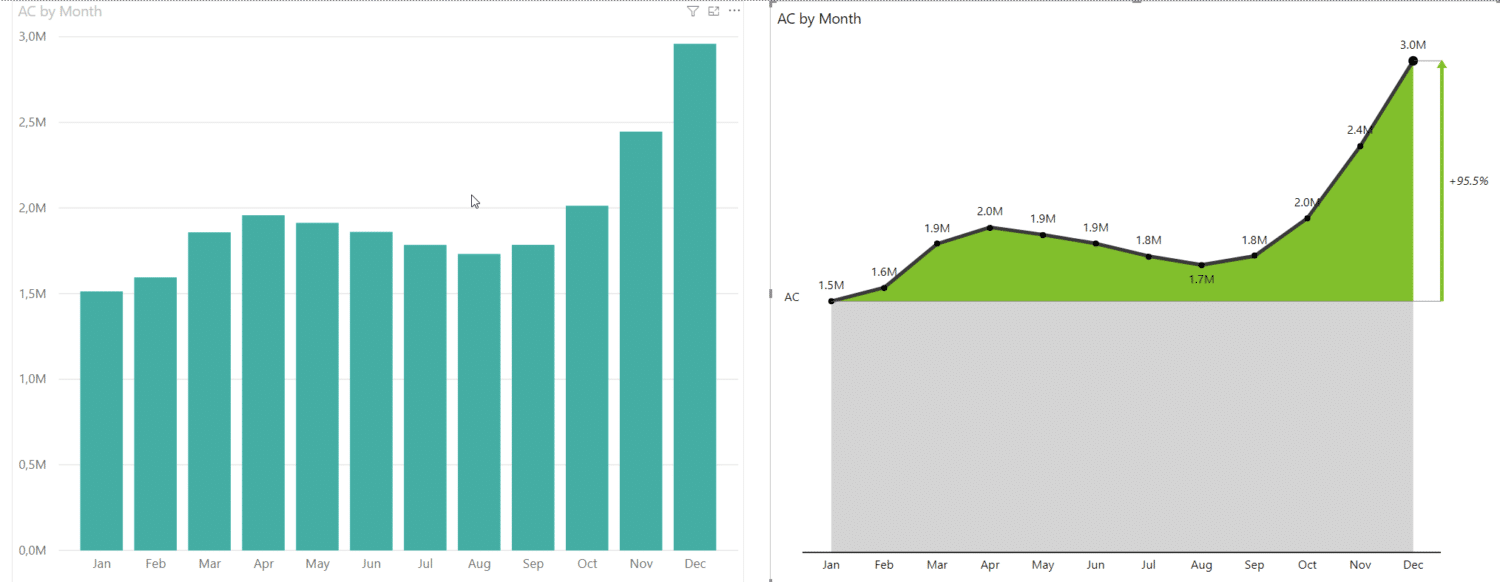Select the Apr bar in the bar chart
Image resolution: width=1500 pixels, height=582 pixels.
tap(263, 383)
